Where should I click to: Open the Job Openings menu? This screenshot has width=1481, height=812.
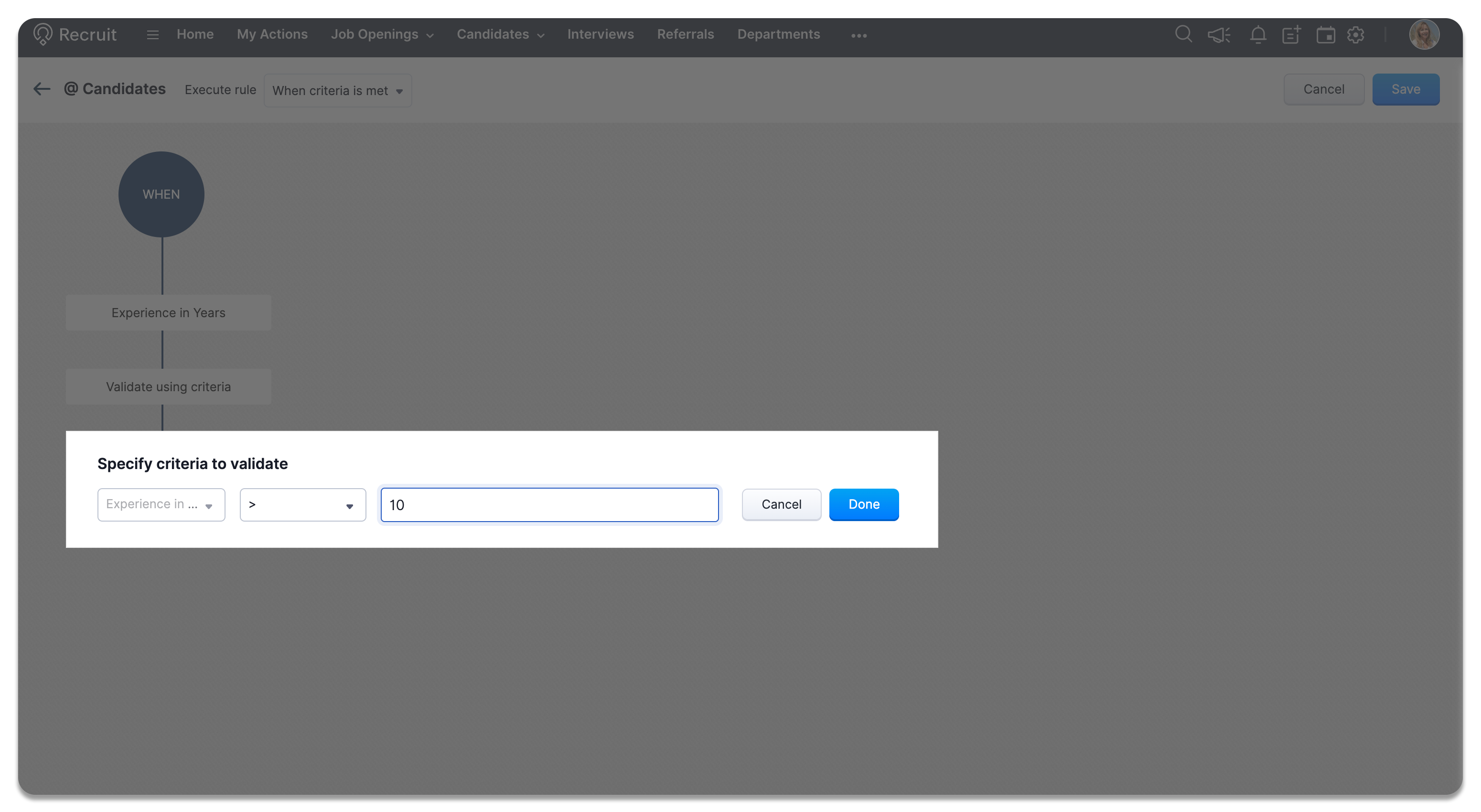point(382,34)
